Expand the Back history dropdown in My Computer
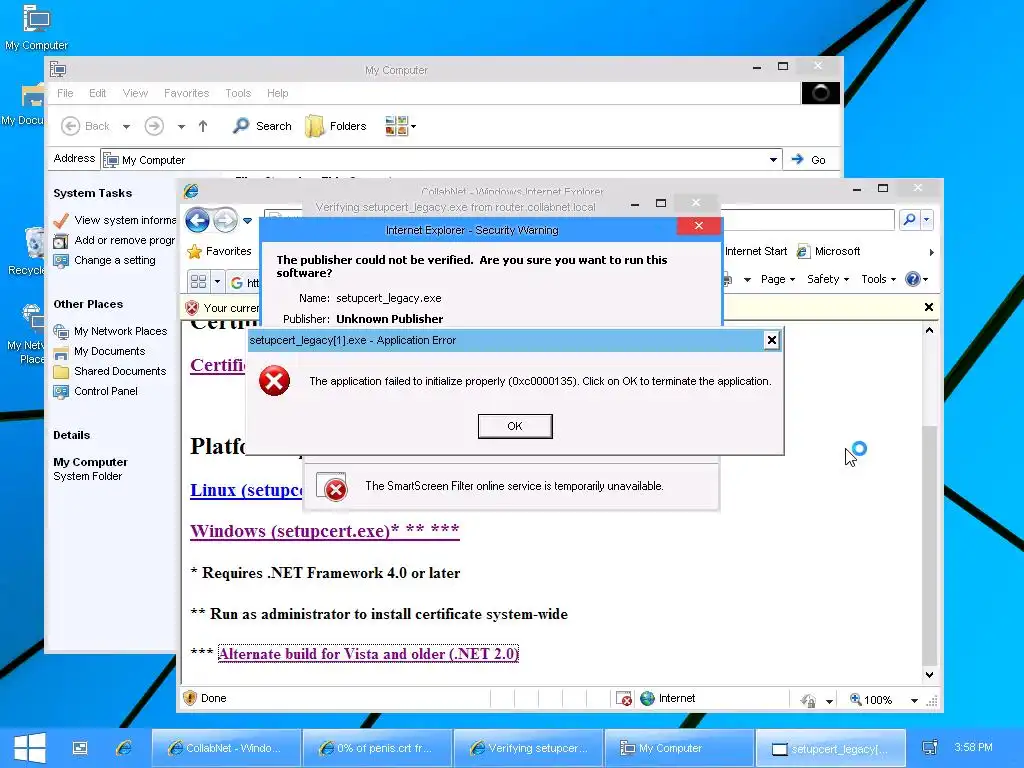1024x768 pixels. pyautogui.click(x=126, y=127)
